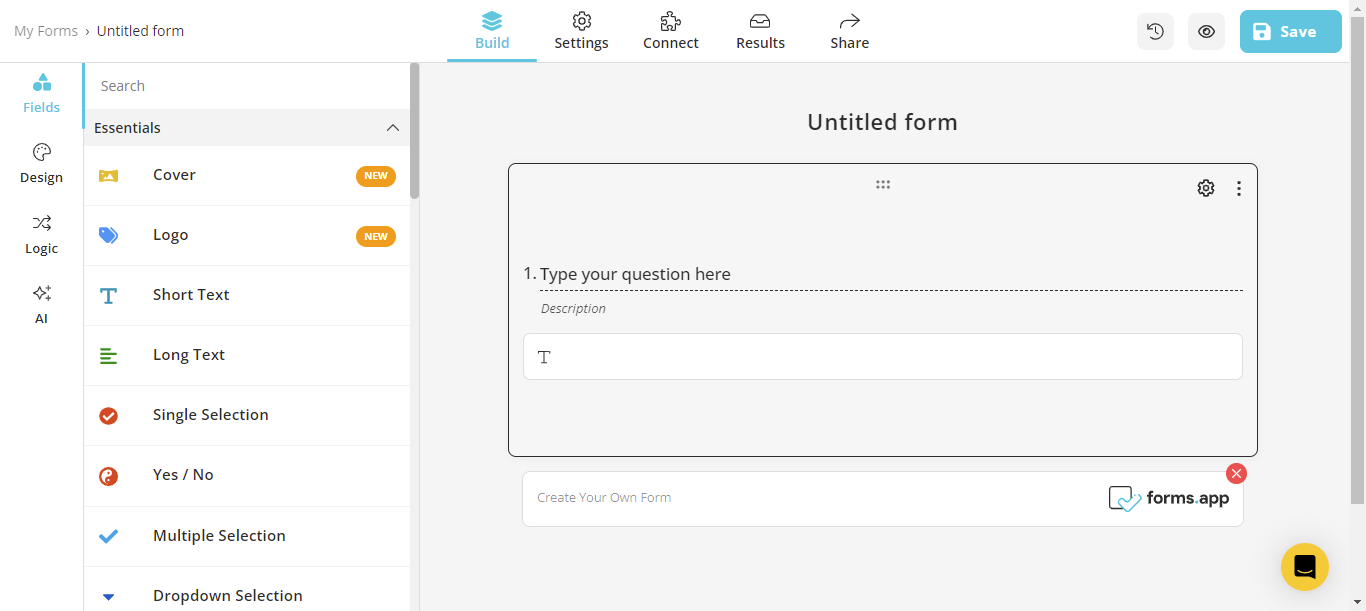Screen dimensions: 1366x611
Task: Select the Logic panel icon
Action: pos(41,233)
